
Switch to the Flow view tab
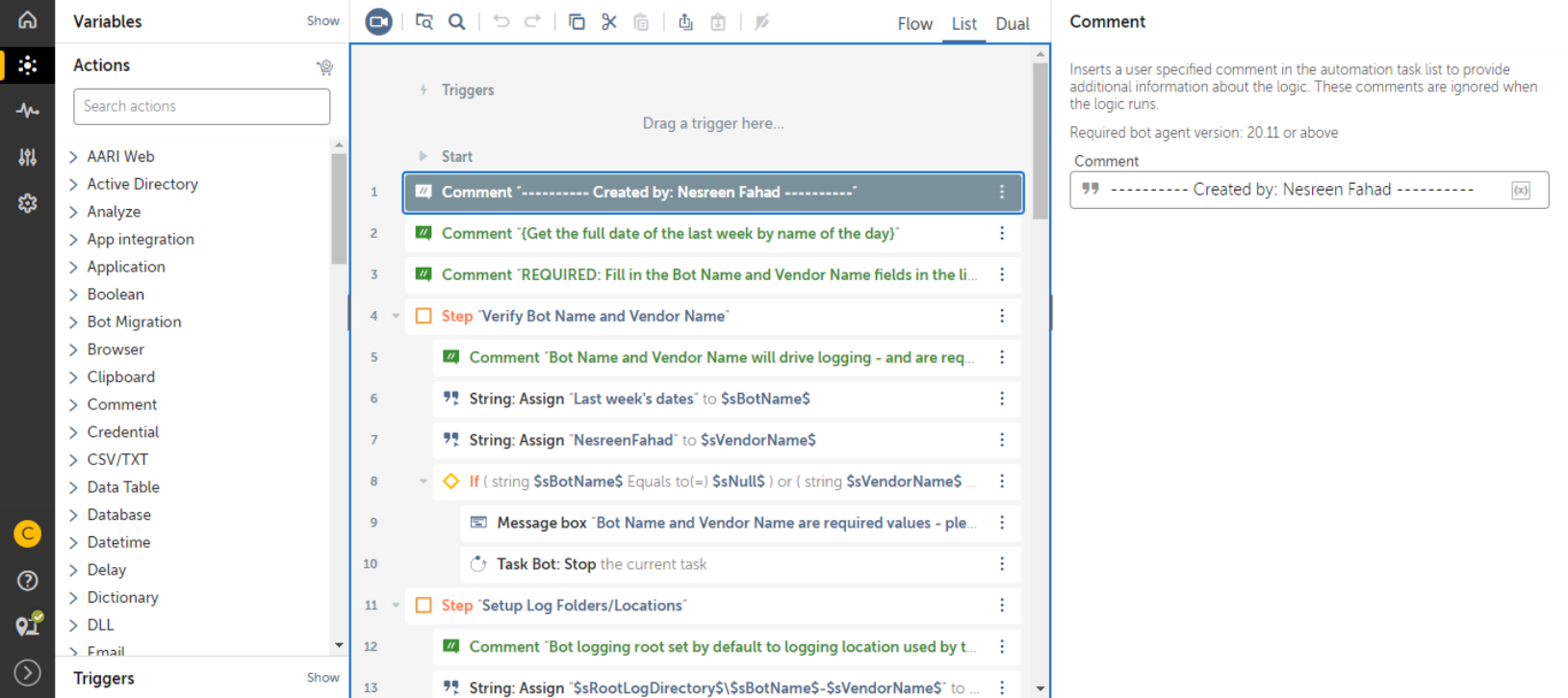coord(914,24)
